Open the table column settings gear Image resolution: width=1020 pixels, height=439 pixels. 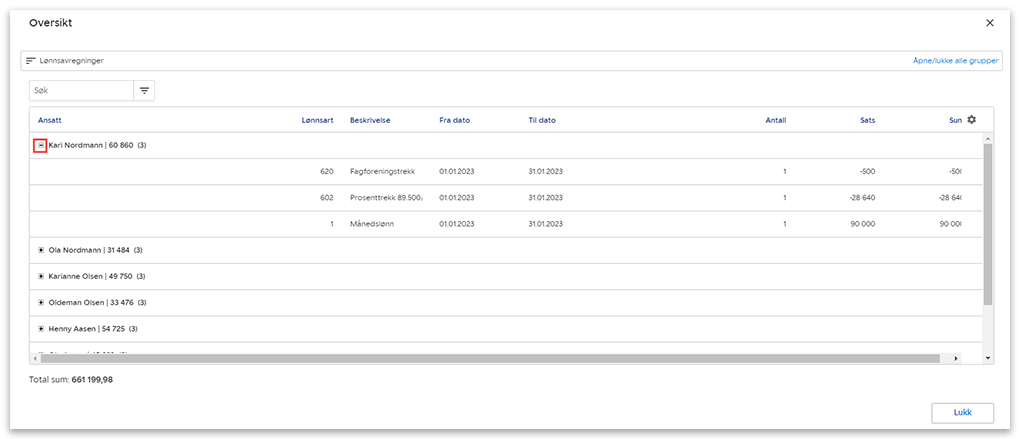click(971, 120)
